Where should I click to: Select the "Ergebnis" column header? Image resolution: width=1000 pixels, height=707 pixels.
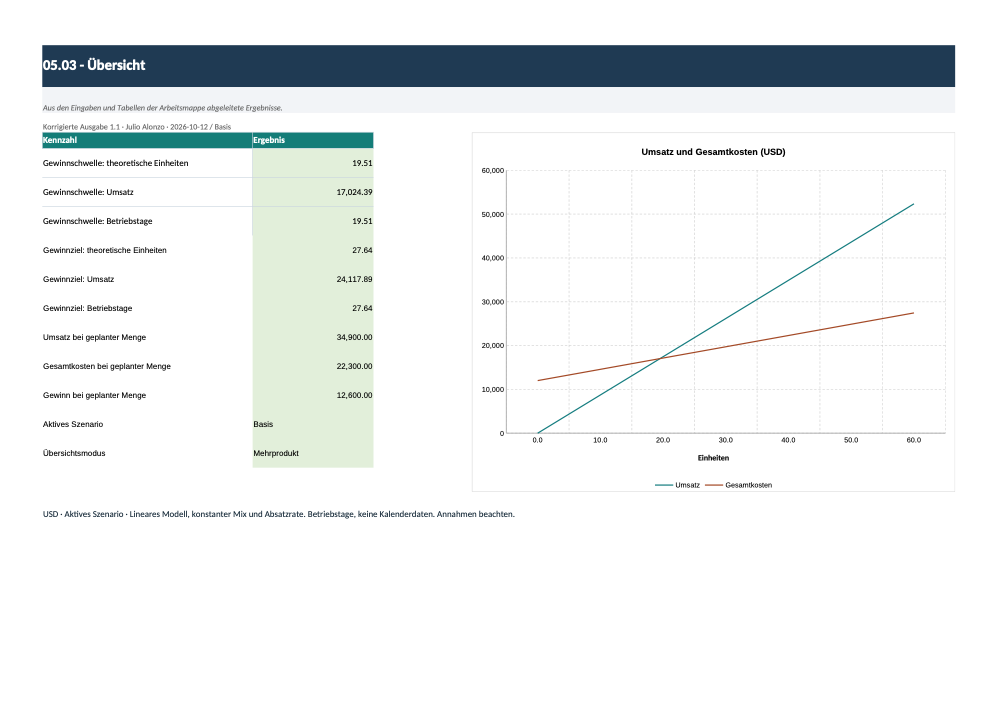point(313,140)
